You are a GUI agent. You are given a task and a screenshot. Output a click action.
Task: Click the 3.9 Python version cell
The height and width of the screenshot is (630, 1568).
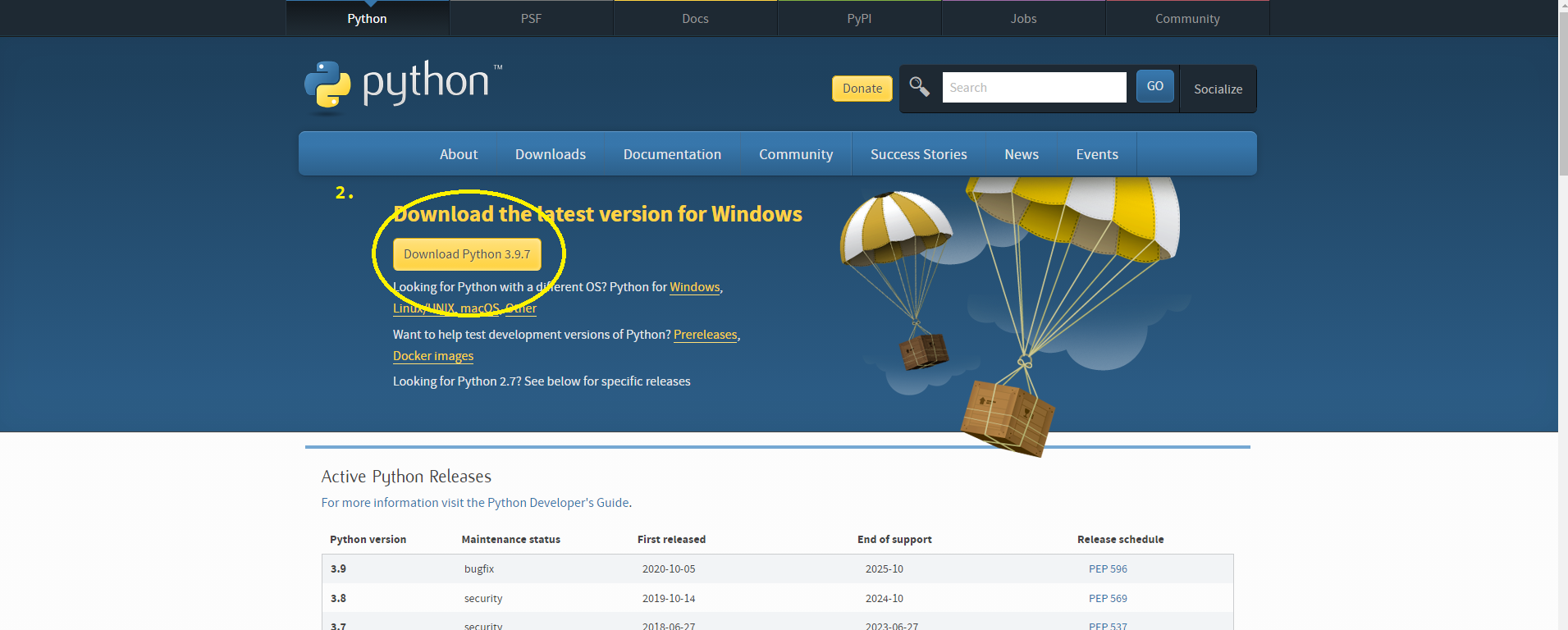[338, 568]
